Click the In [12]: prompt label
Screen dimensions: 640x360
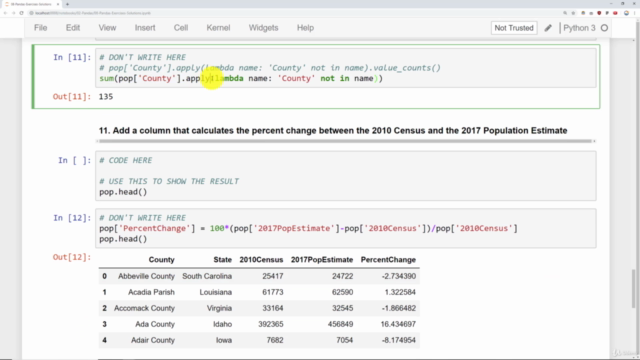tap(72, 218)
